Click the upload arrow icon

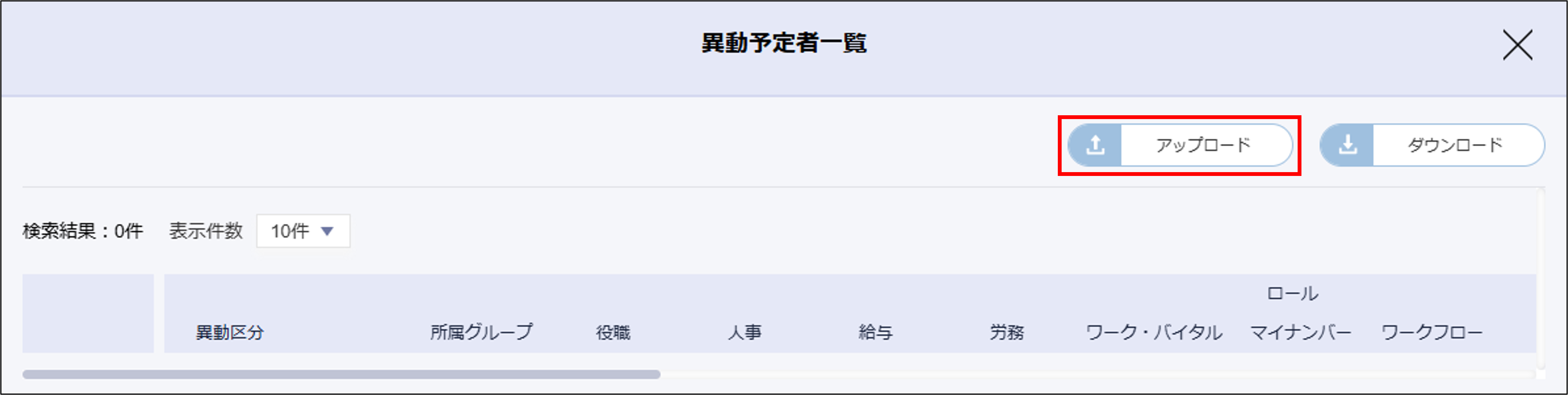coord(1095,145)
